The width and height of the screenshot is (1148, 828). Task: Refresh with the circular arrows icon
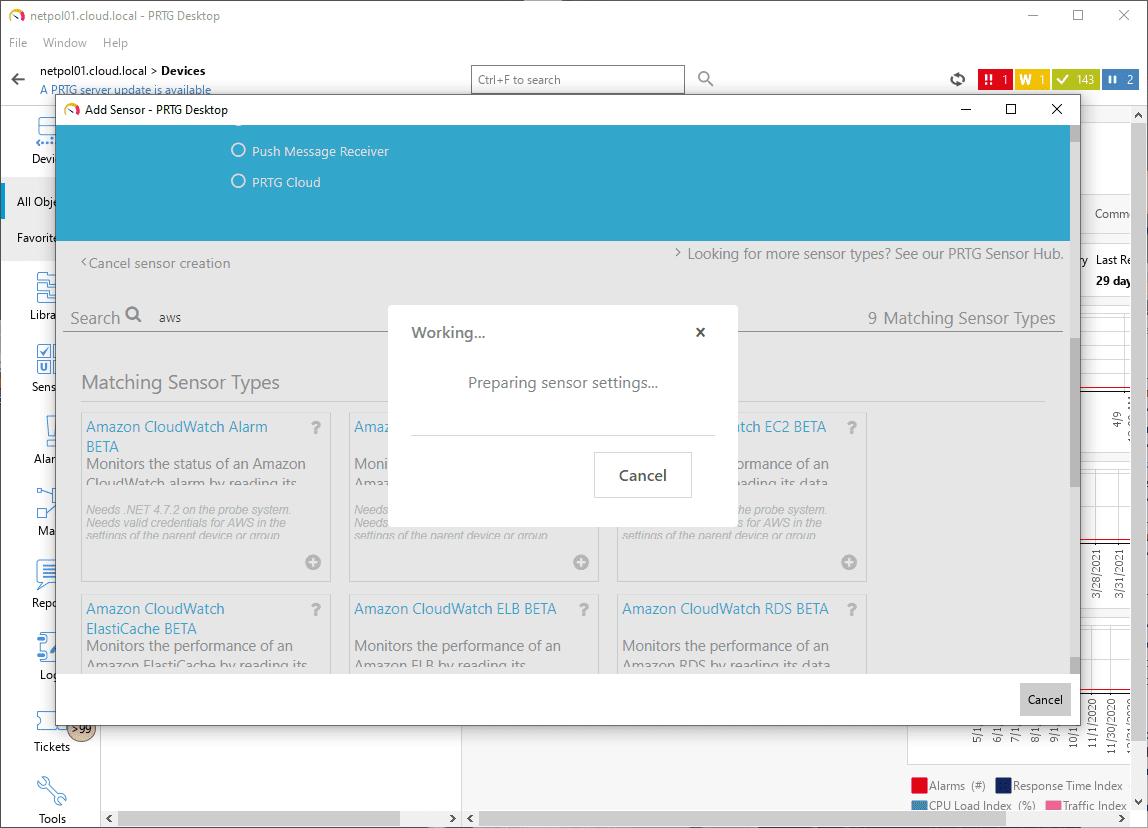click(958, 79)
